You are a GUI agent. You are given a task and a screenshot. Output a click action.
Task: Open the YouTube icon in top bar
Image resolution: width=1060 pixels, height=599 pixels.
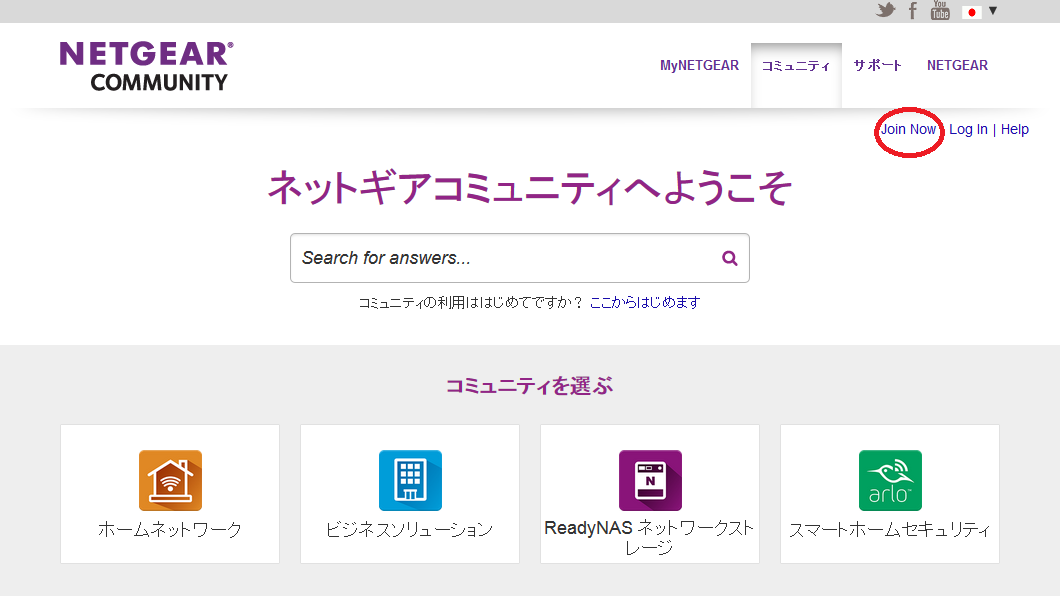940,10
